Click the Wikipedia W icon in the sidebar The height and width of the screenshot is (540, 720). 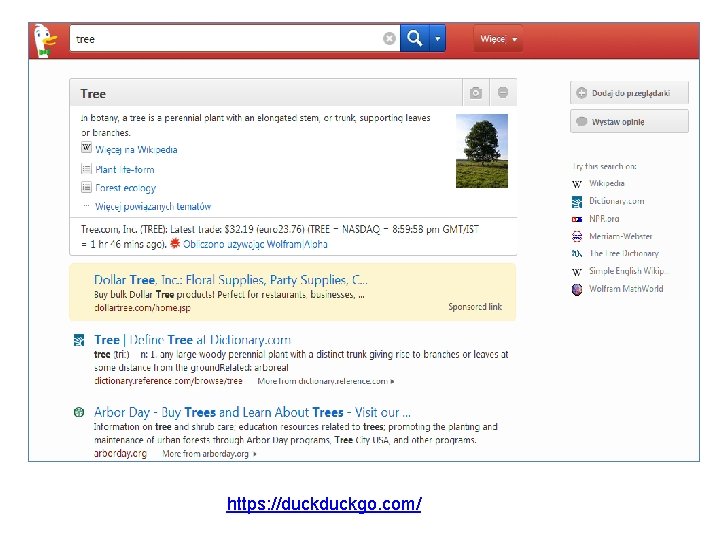(577, 184)
